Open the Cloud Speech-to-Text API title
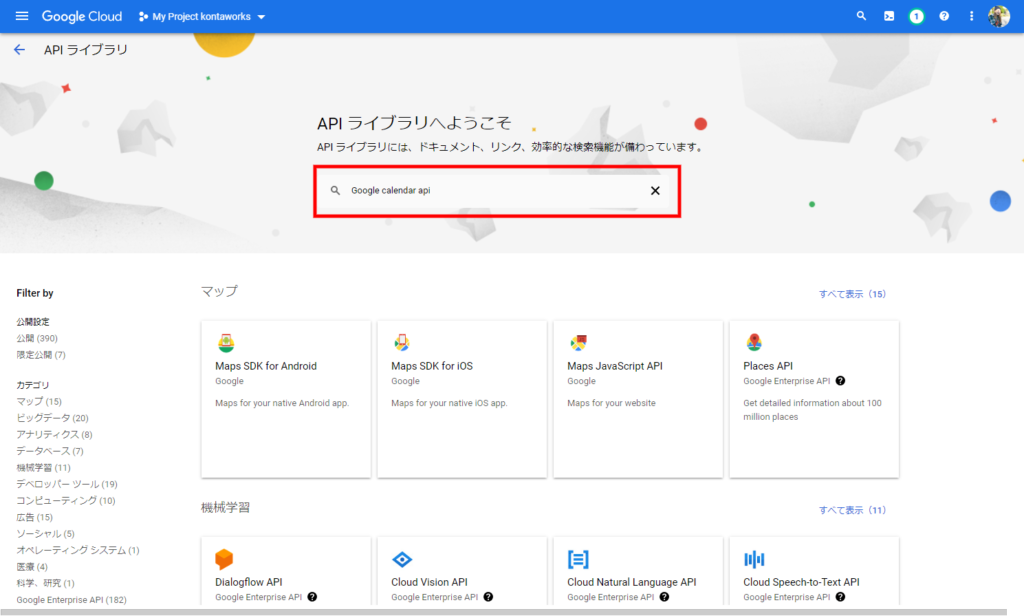 (x=801, y=582)
